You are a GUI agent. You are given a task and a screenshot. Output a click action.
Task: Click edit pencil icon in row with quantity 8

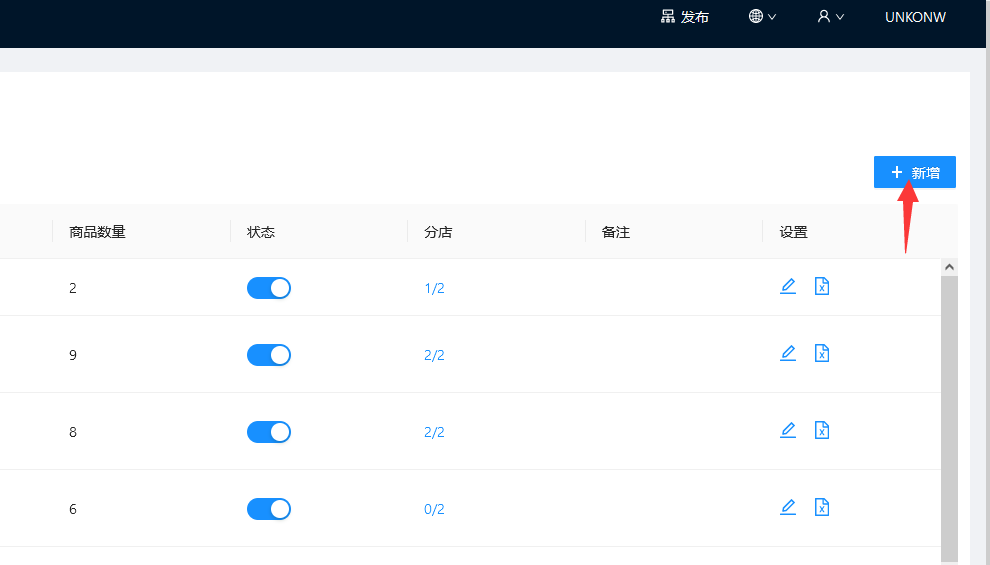click(788, 430)
